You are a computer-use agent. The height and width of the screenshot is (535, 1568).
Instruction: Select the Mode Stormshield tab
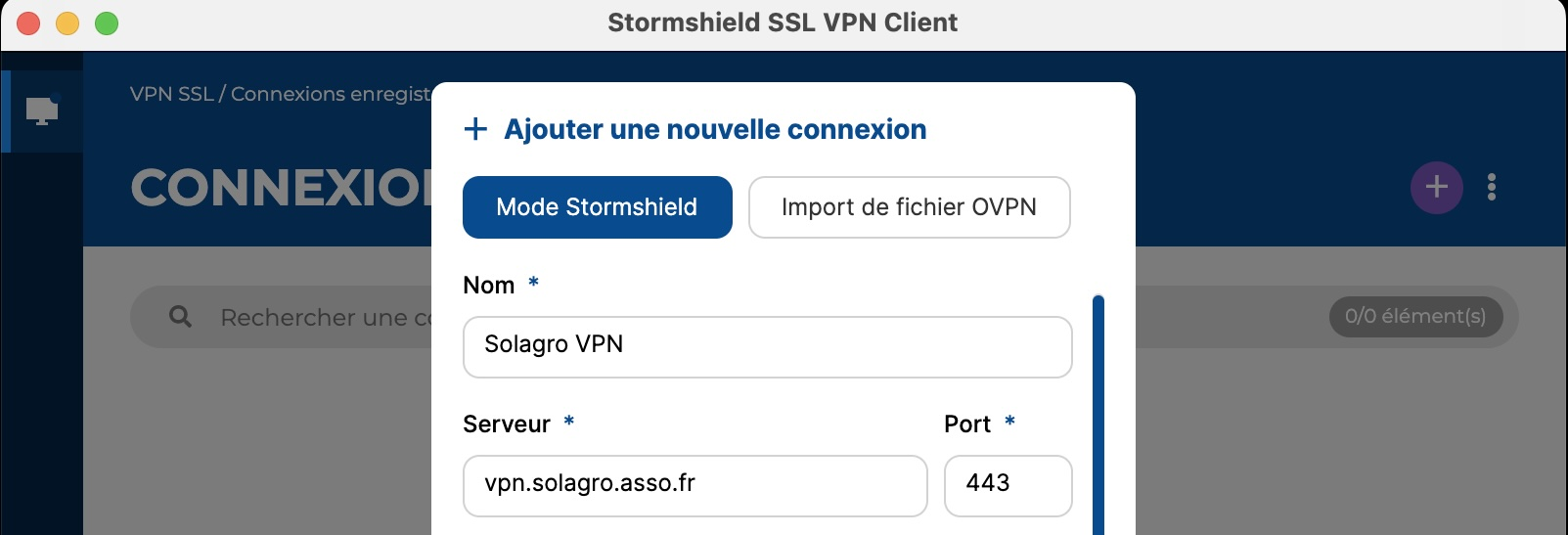pyautogui.click(x=597, y=207)
